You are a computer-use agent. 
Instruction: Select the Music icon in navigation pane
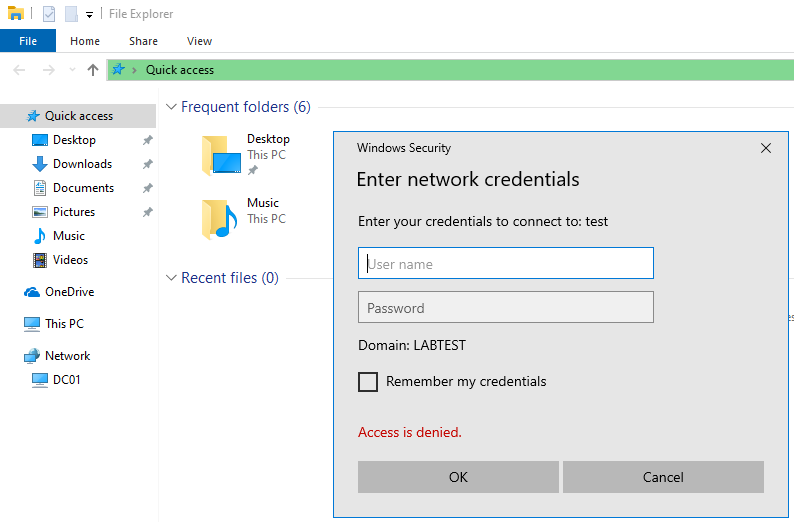[x=40, y=236]
